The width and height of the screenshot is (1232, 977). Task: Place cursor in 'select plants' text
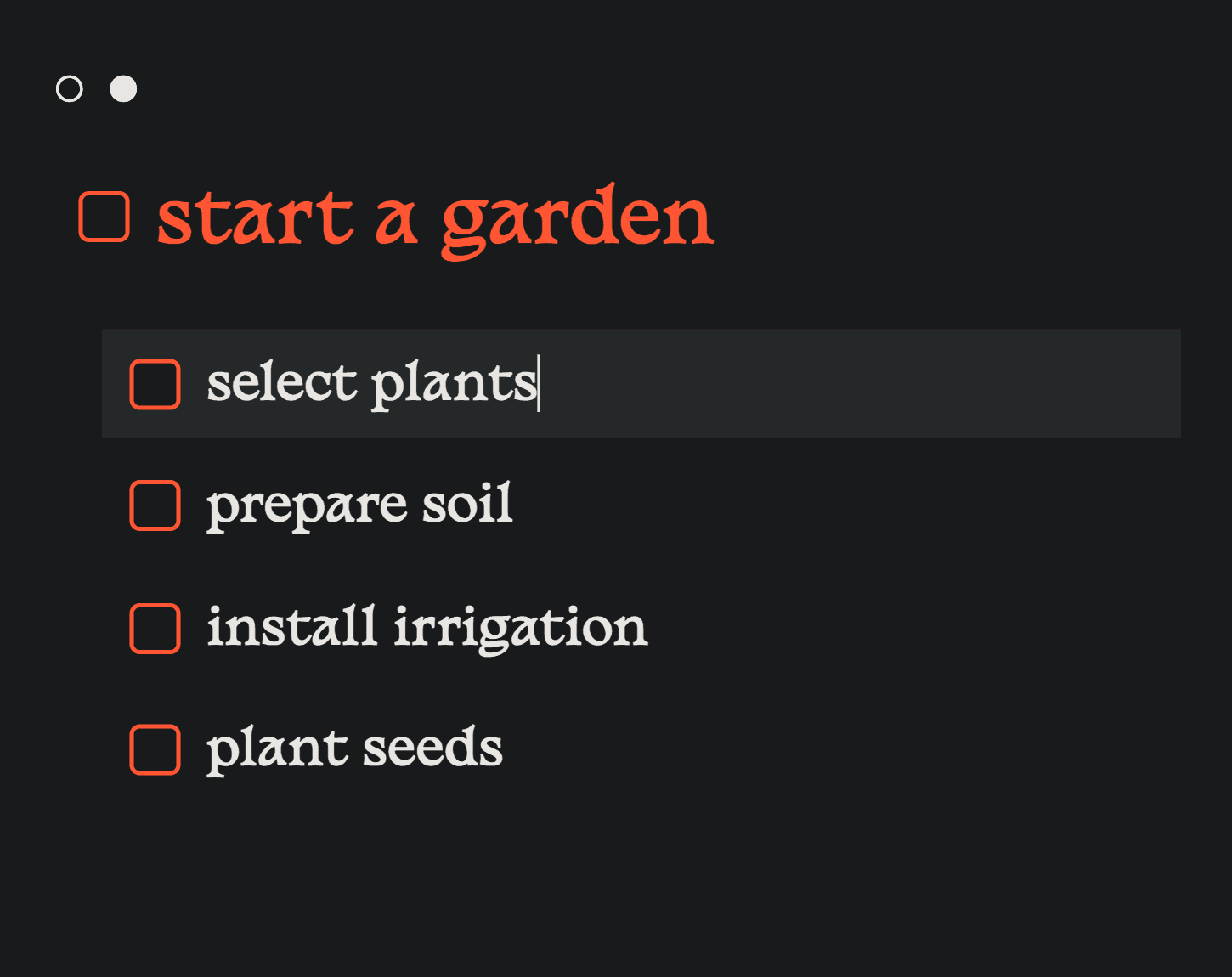tap(372, 384)
